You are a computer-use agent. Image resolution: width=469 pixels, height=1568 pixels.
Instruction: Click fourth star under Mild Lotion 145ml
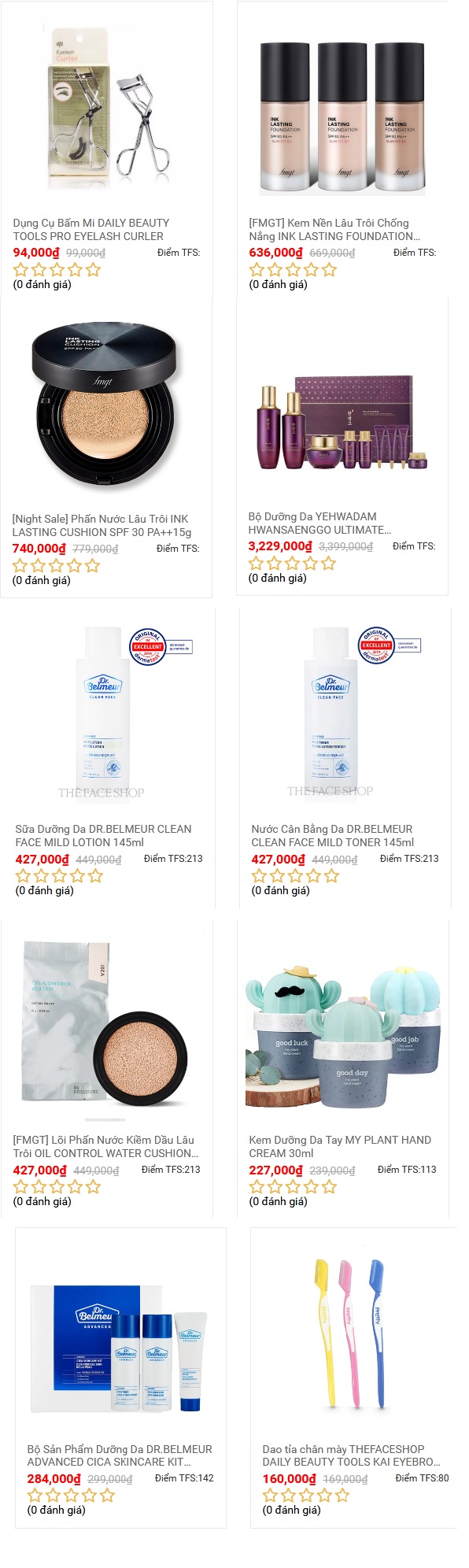78,875
